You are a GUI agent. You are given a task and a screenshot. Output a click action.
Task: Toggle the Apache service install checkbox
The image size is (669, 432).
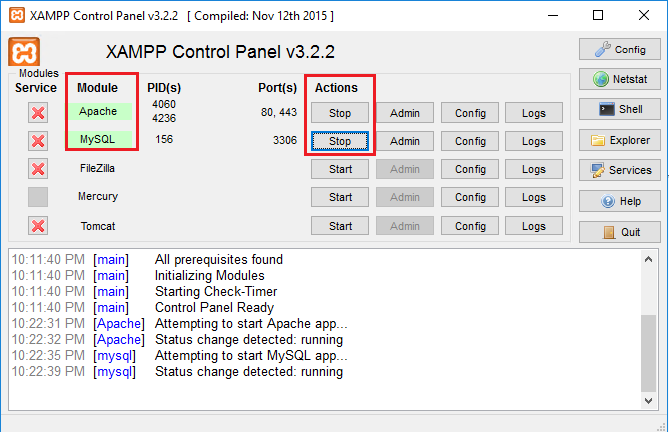pos(38,113)
